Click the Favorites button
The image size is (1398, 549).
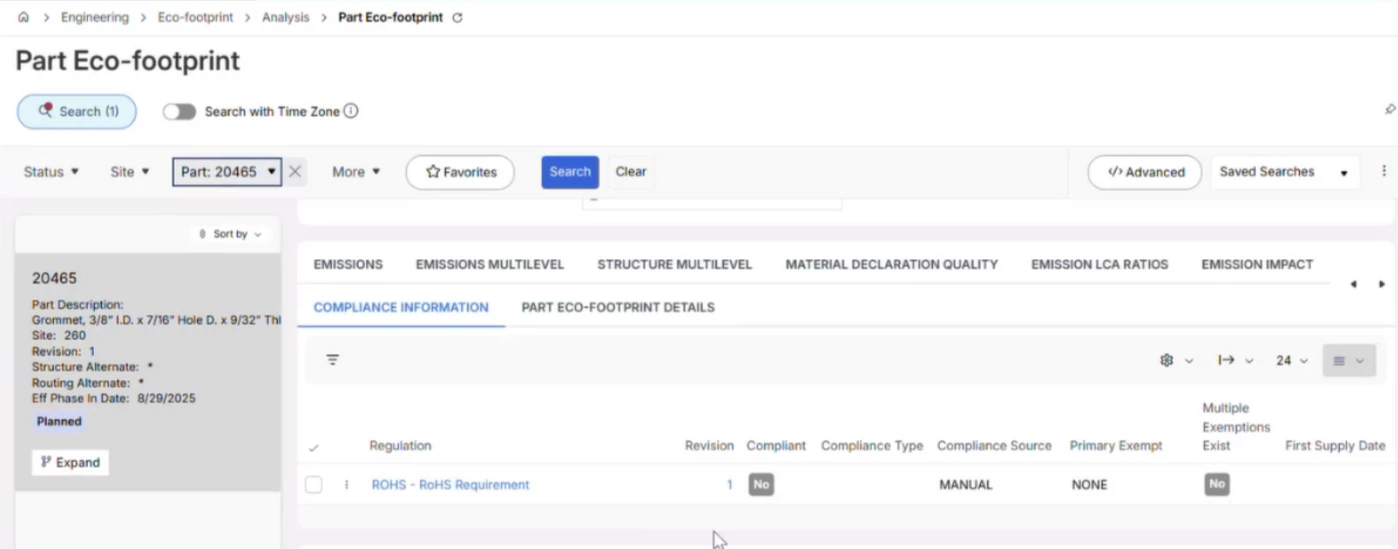460,172
